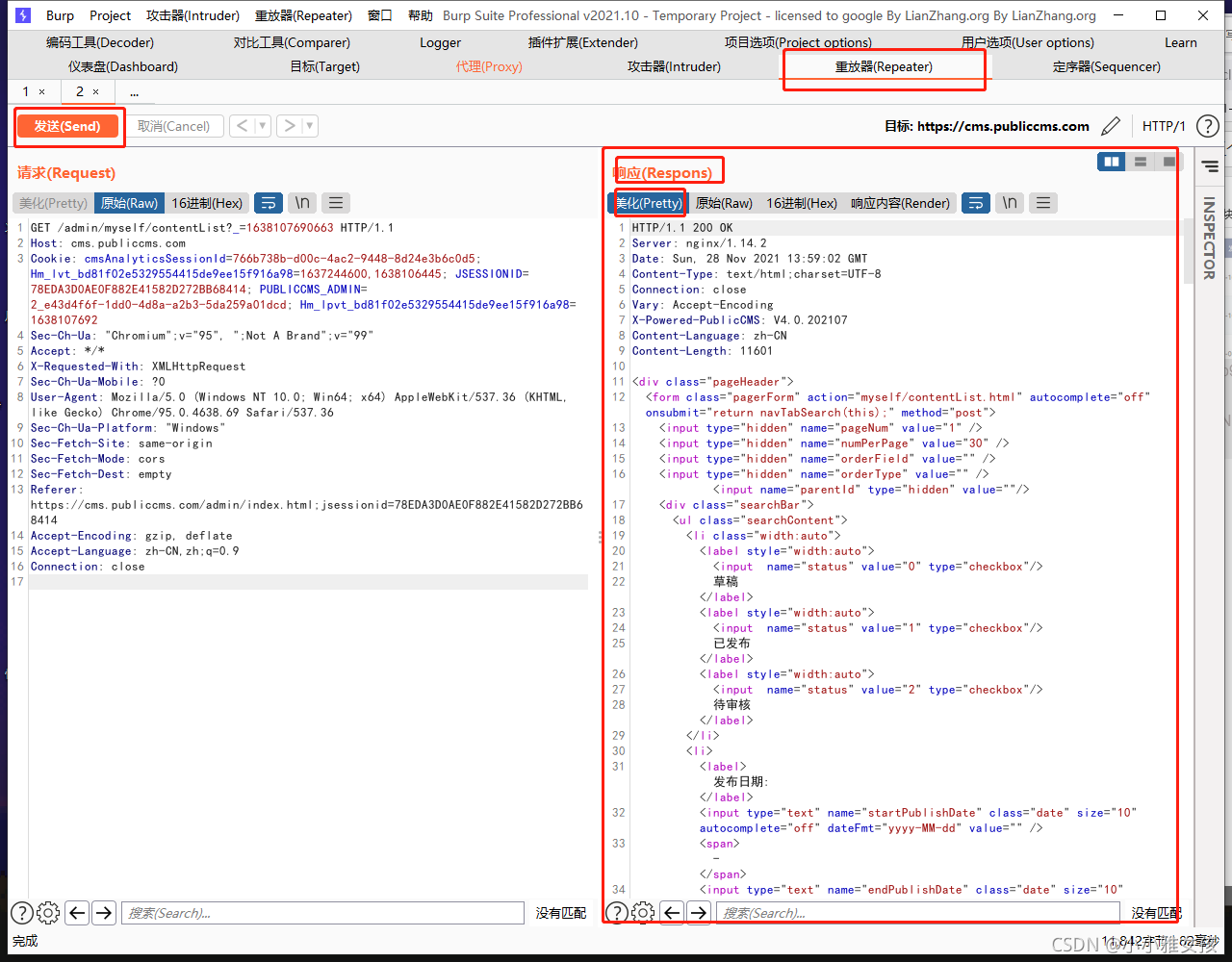Open the forward-history dropdown arrow
This screenshot has width=1232, height=962.
tap(309, 126)
